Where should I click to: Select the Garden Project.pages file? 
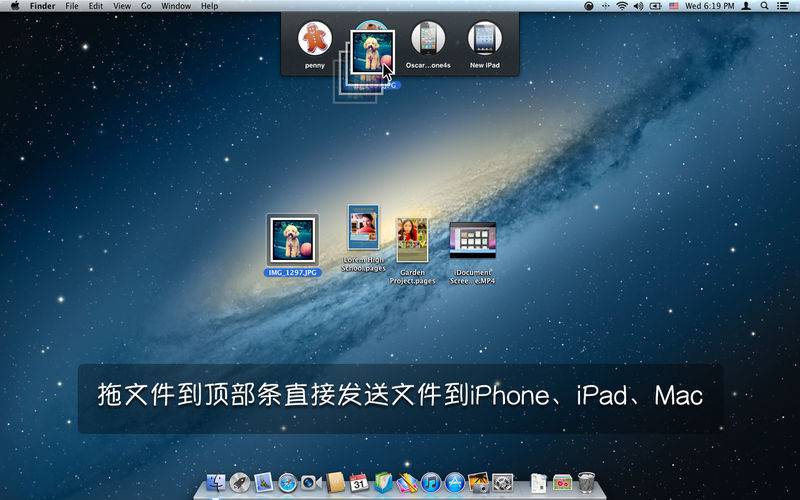coord(412,251)
